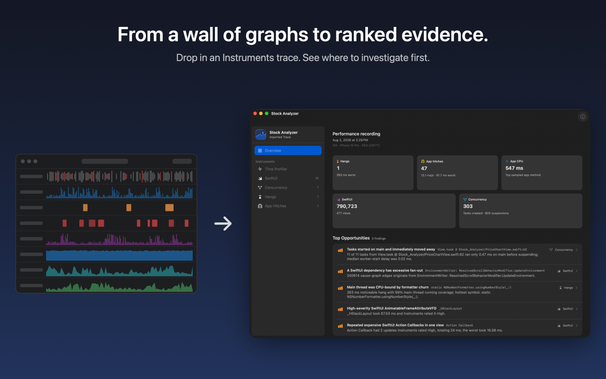Click the purple graph track in left window
The image size is (606, 379).
119,240
